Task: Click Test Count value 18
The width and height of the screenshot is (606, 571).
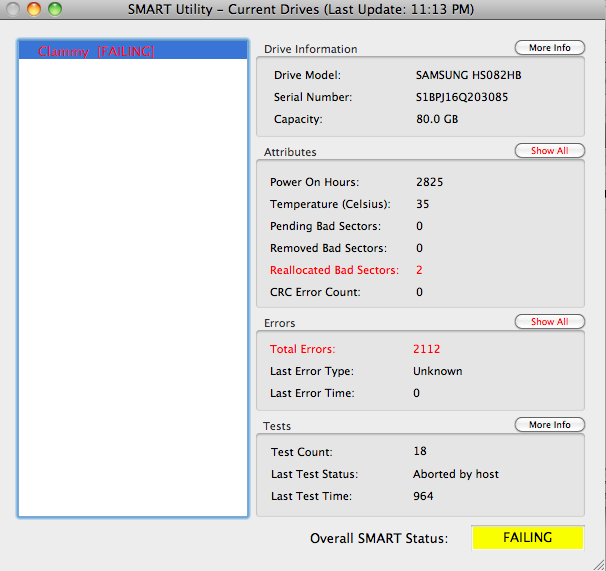Action: pos(420,451)
